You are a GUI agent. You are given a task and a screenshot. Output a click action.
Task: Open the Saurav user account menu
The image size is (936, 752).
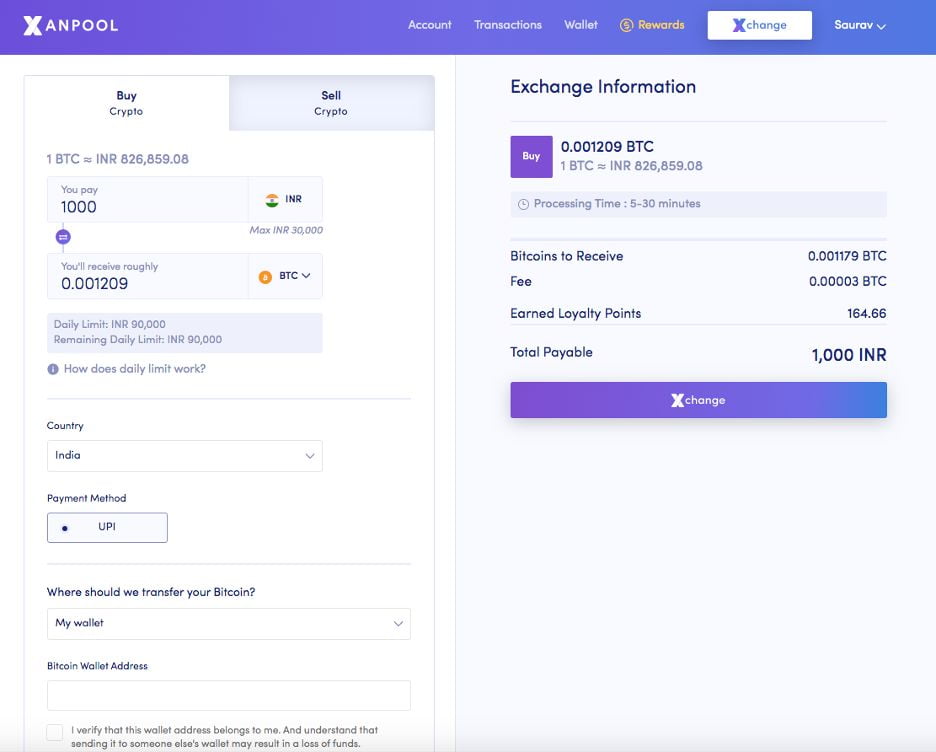tap(859, 25)
